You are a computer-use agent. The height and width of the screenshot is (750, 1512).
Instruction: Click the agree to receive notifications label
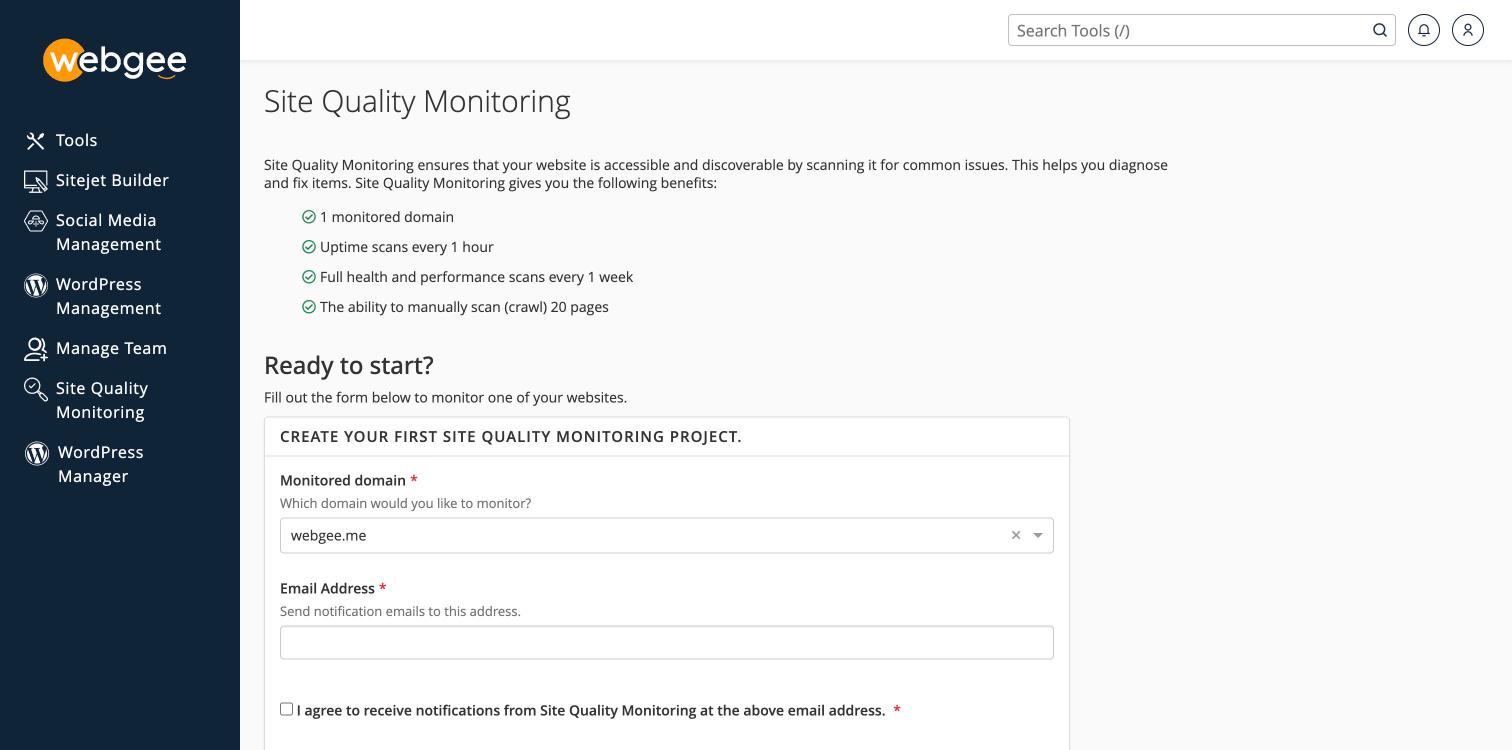(591, 710)
